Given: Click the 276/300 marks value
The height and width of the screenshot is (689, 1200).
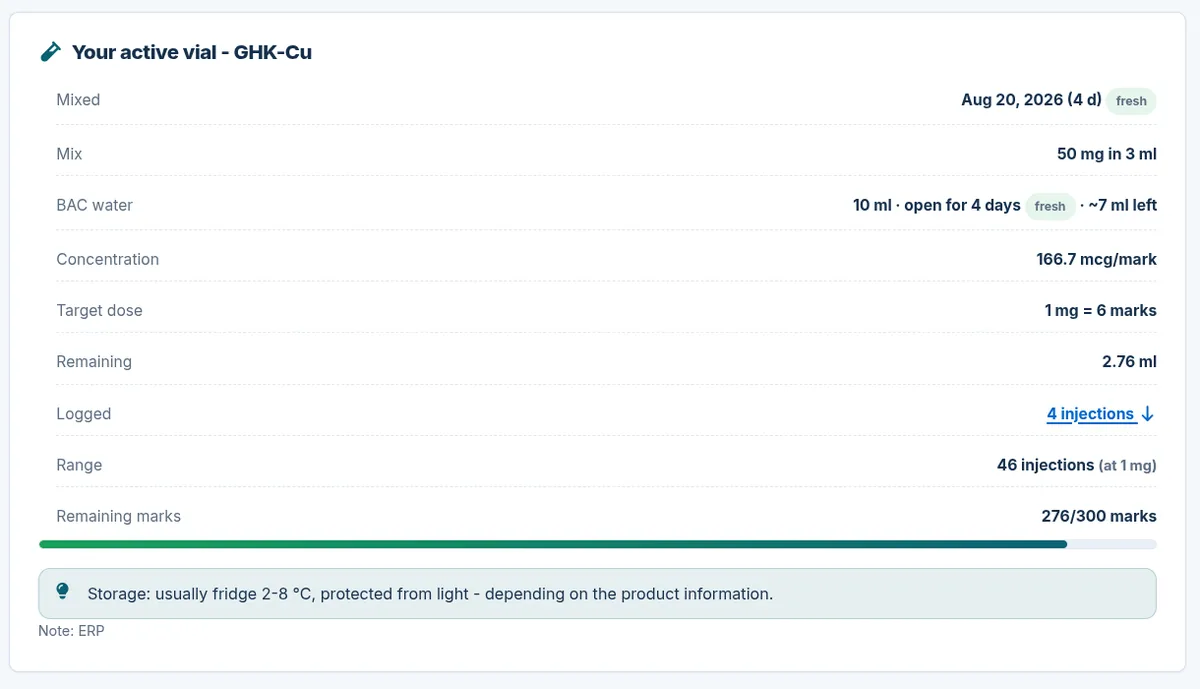Looking at the screenshot, I should click(x=1099, y=517).
